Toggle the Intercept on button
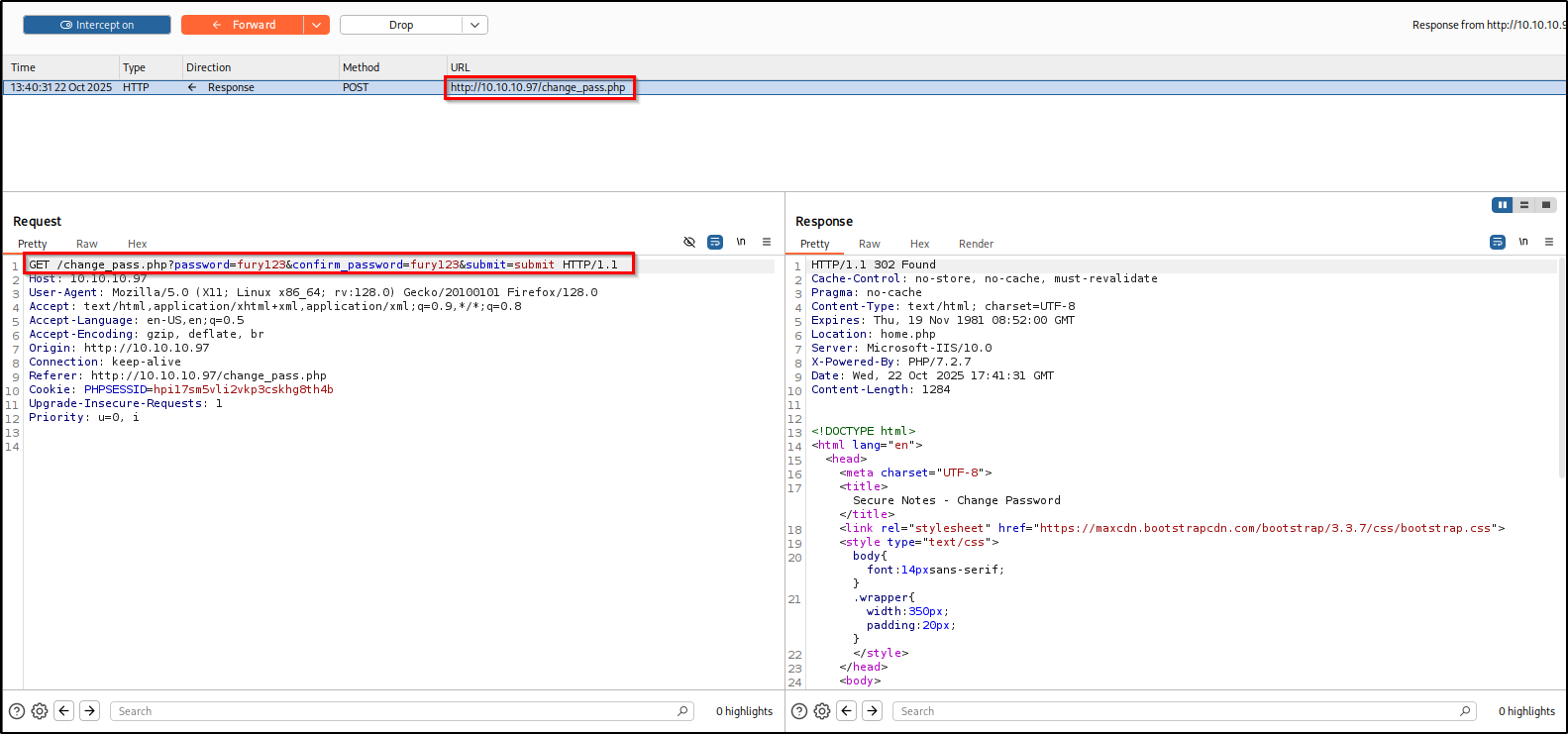Screen dimensions: 1568x734 tap(97, 25)
